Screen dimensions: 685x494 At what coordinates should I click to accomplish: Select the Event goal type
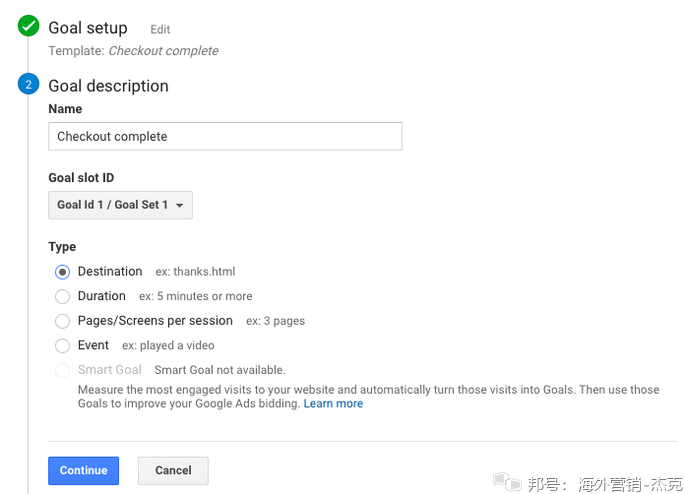coord(63,346)
